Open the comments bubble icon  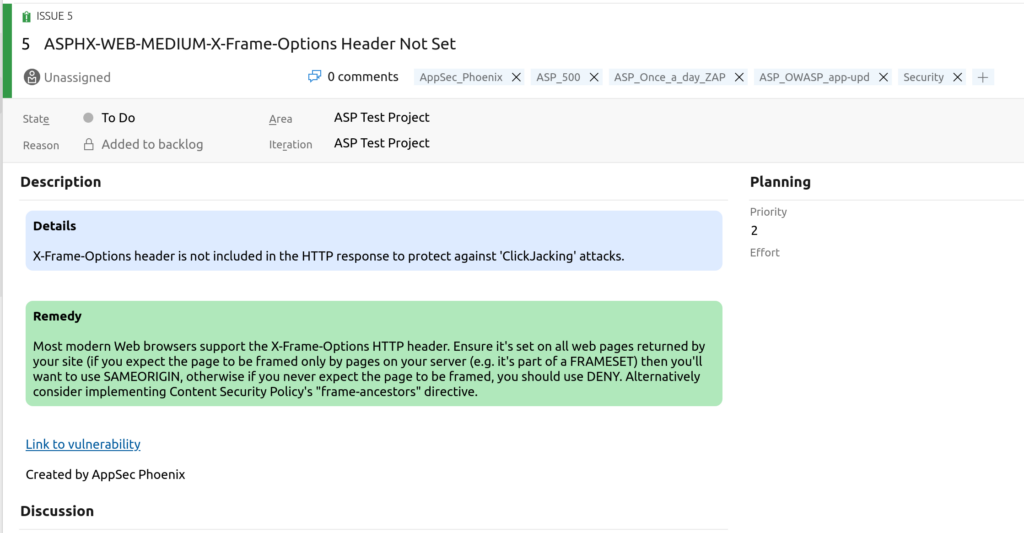coord(314,76)
